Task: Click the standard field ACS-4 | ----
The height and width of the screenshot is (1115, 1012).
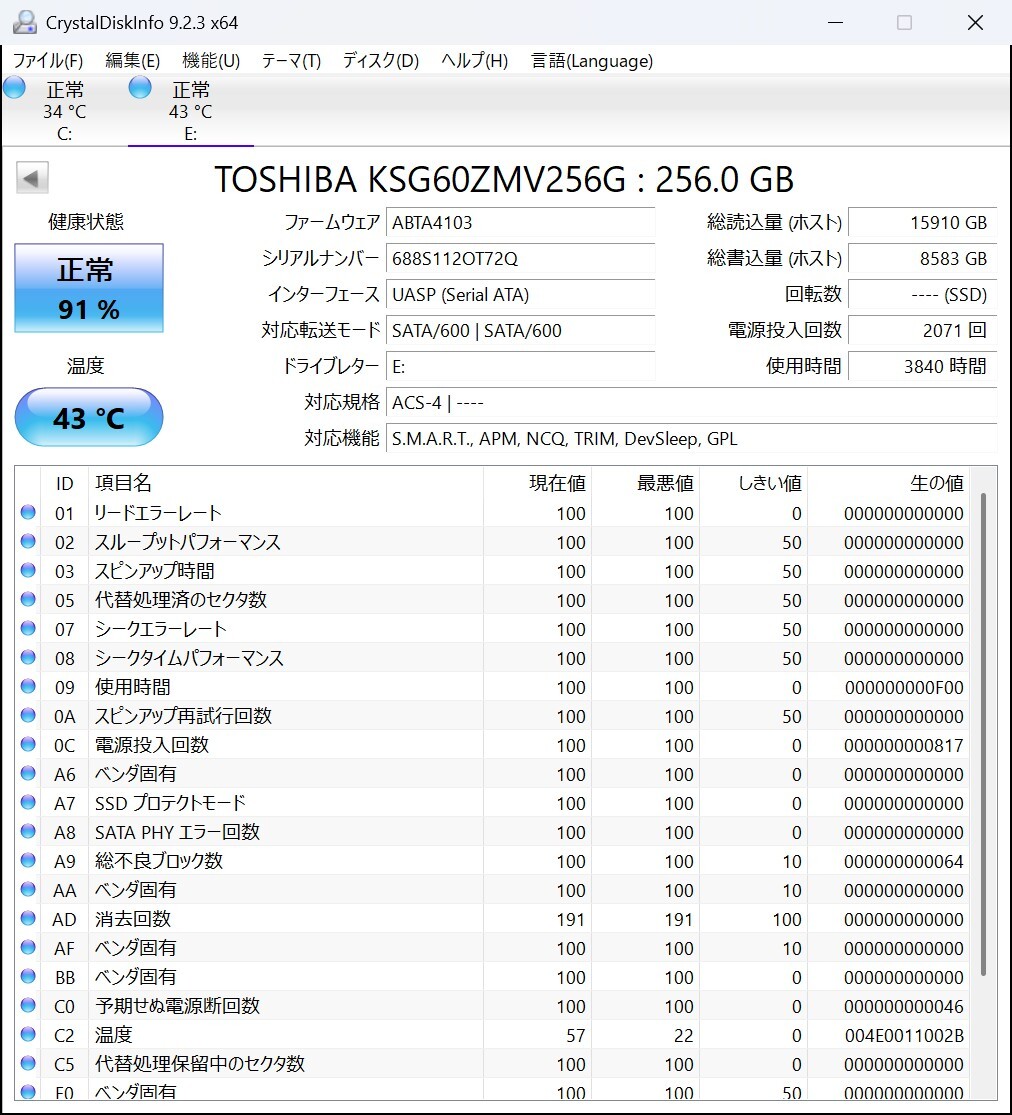Action: click(x=691, y=402)
